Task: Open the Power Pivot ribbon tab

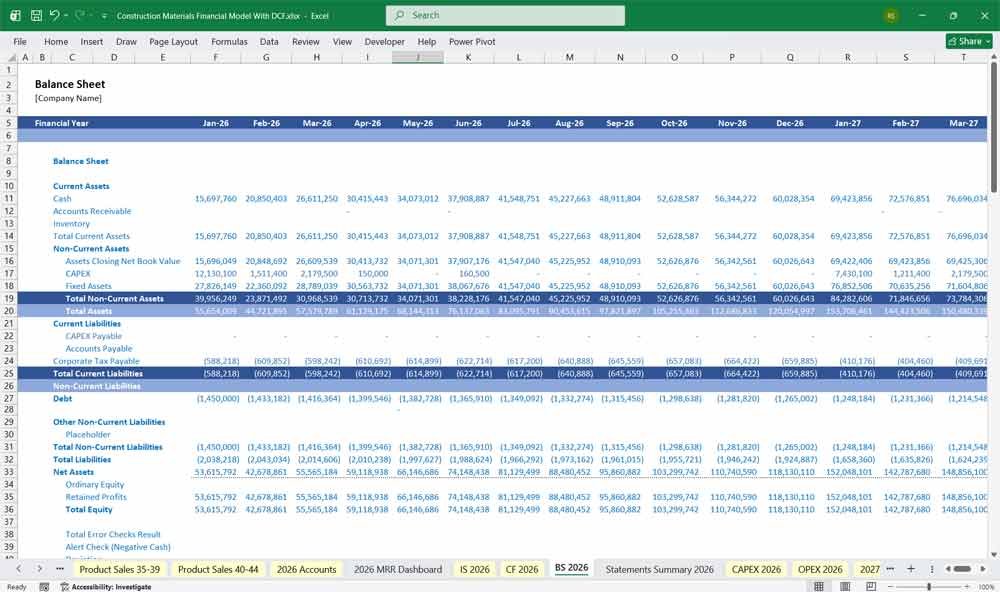Action: pos(472,41)
